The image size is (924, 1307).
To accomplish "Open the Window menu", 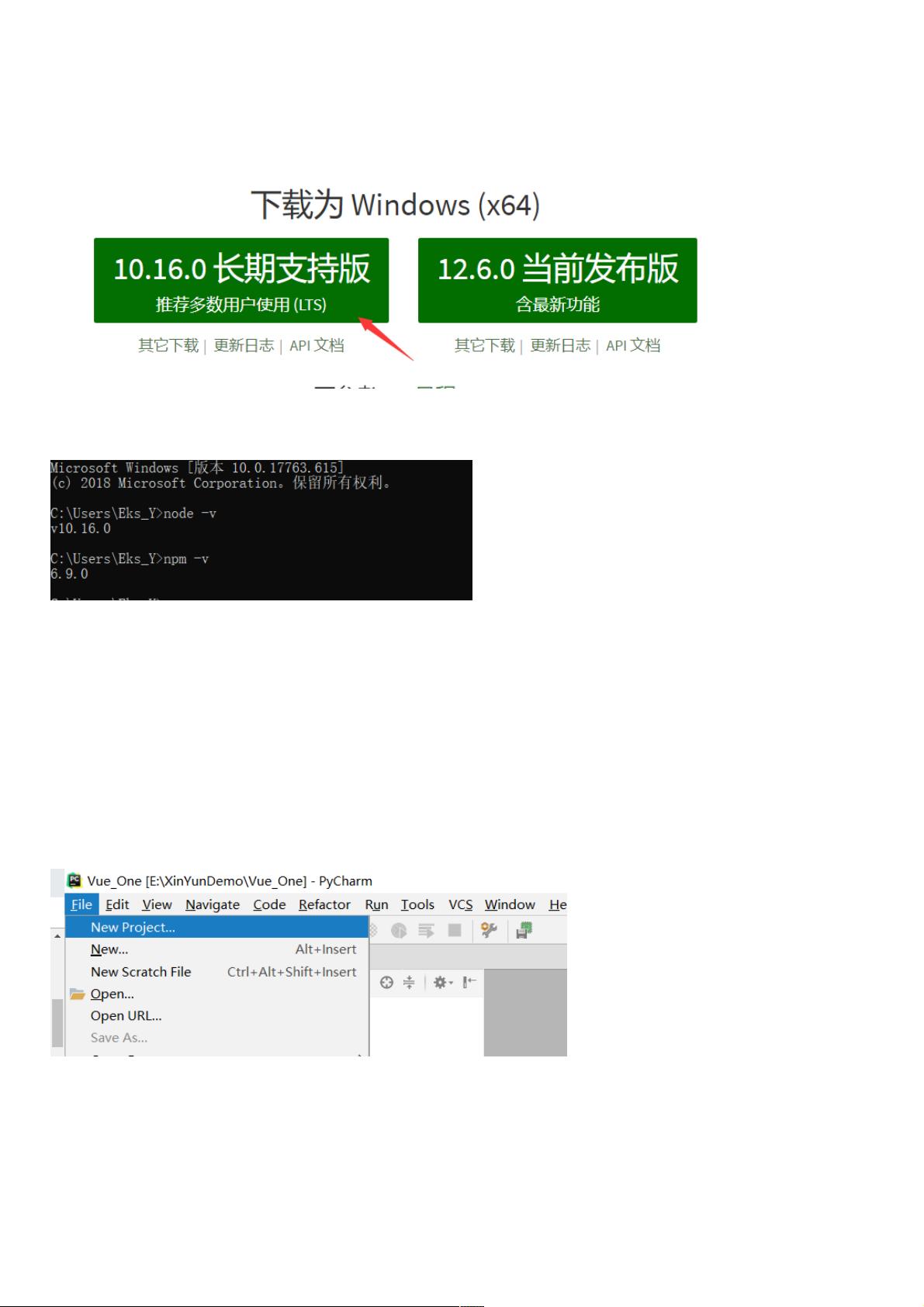I will tap(510, 904).
